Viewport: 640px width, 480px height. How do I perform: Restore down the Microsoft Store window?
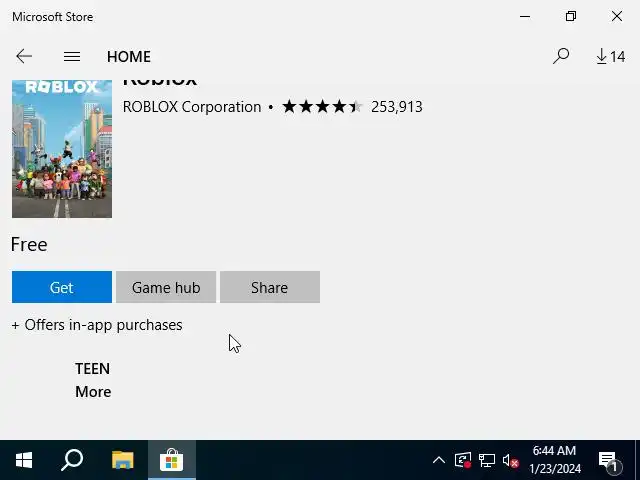coord(571,16)
